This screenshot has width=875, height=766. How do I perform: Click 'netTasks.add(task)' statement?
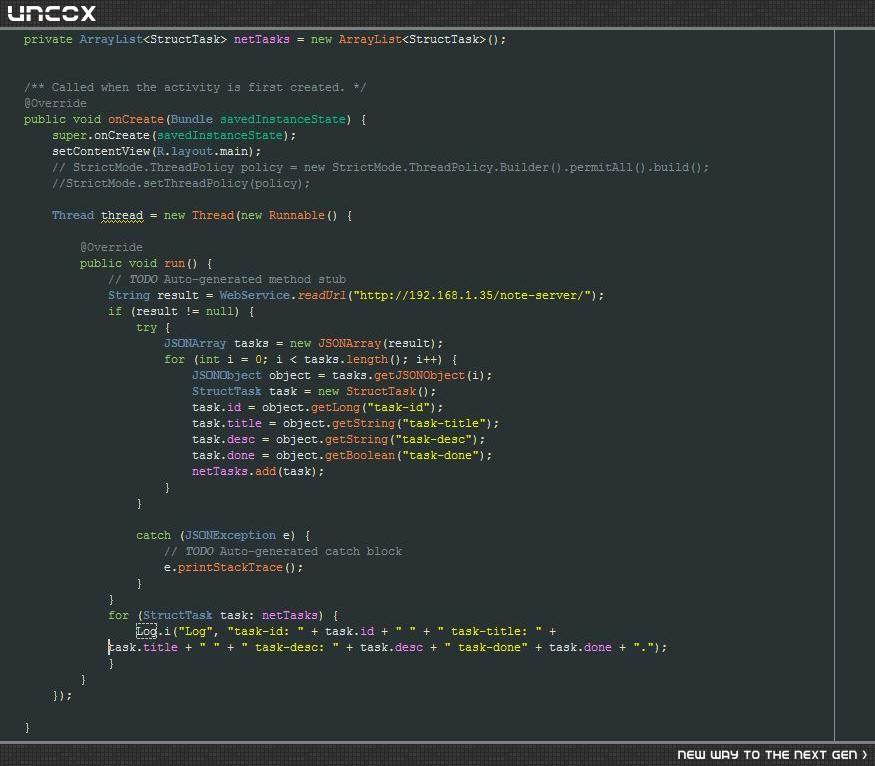[x=258, y=471]
